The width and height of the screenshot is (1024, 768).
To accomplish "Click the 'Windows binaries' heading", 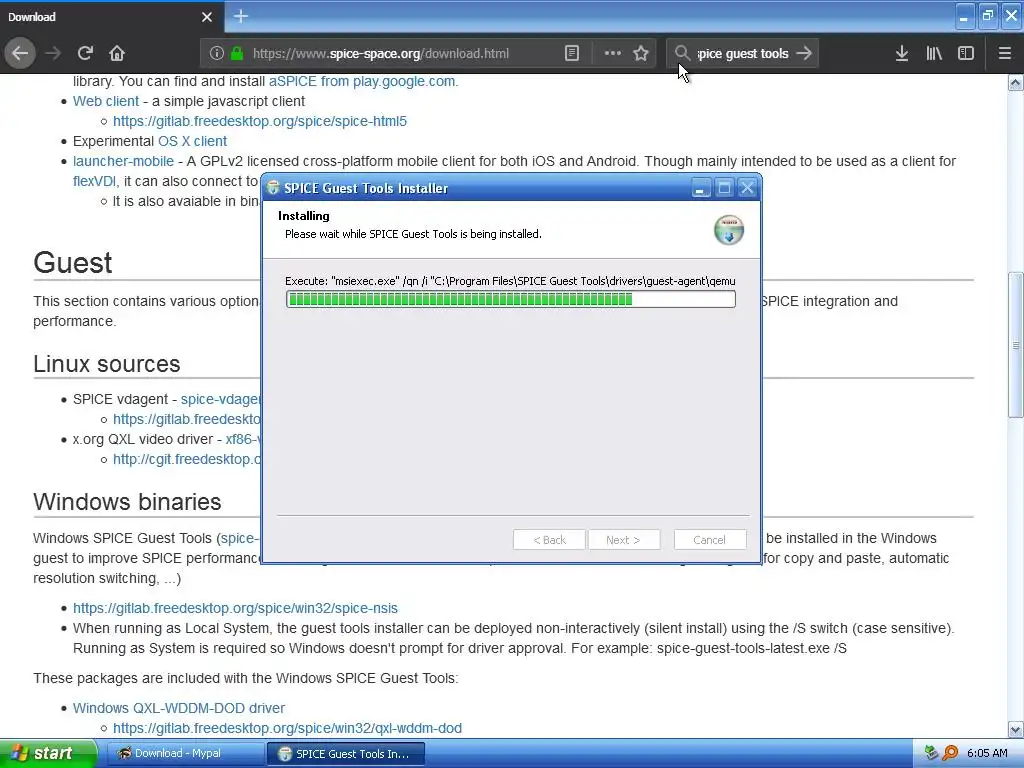I will [127, 502].
